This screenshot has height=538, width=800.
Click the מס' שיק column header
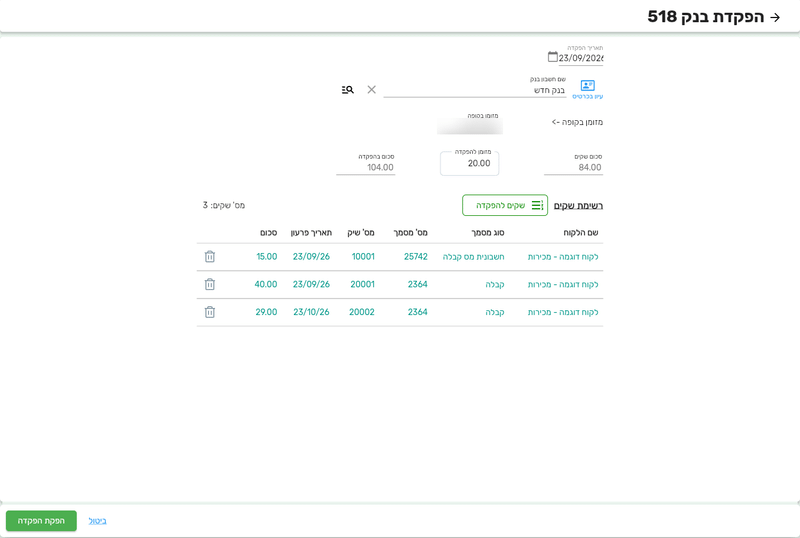click(361, 232)
